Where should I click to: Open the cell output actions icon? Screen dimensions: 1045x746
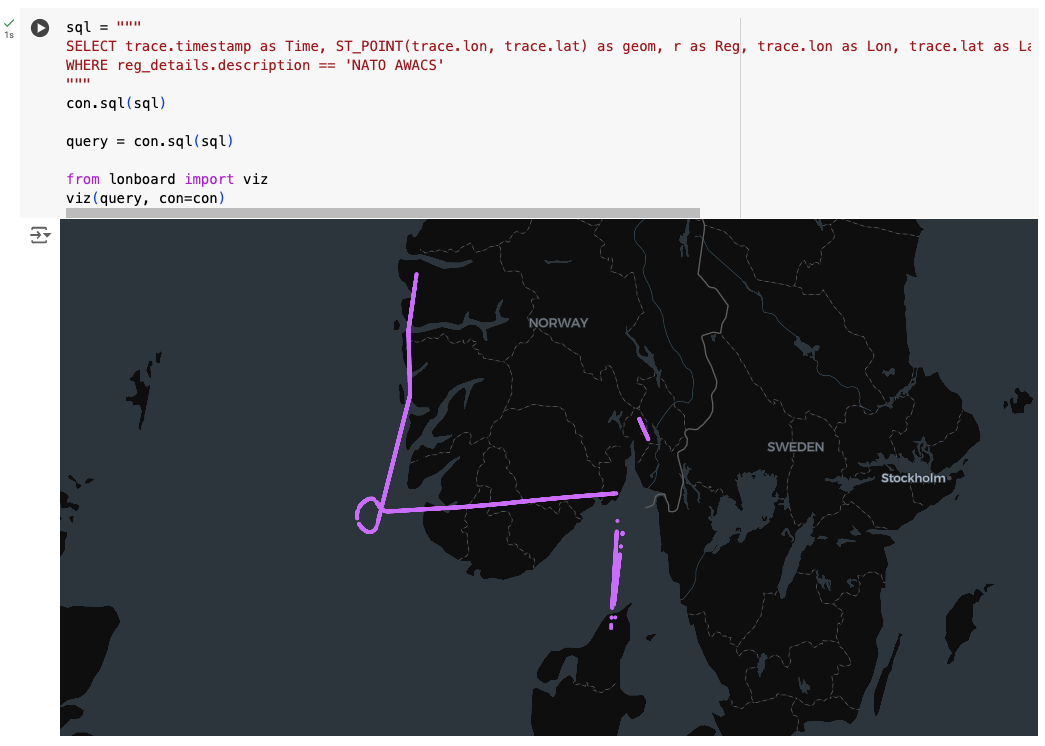coord(39,236)
